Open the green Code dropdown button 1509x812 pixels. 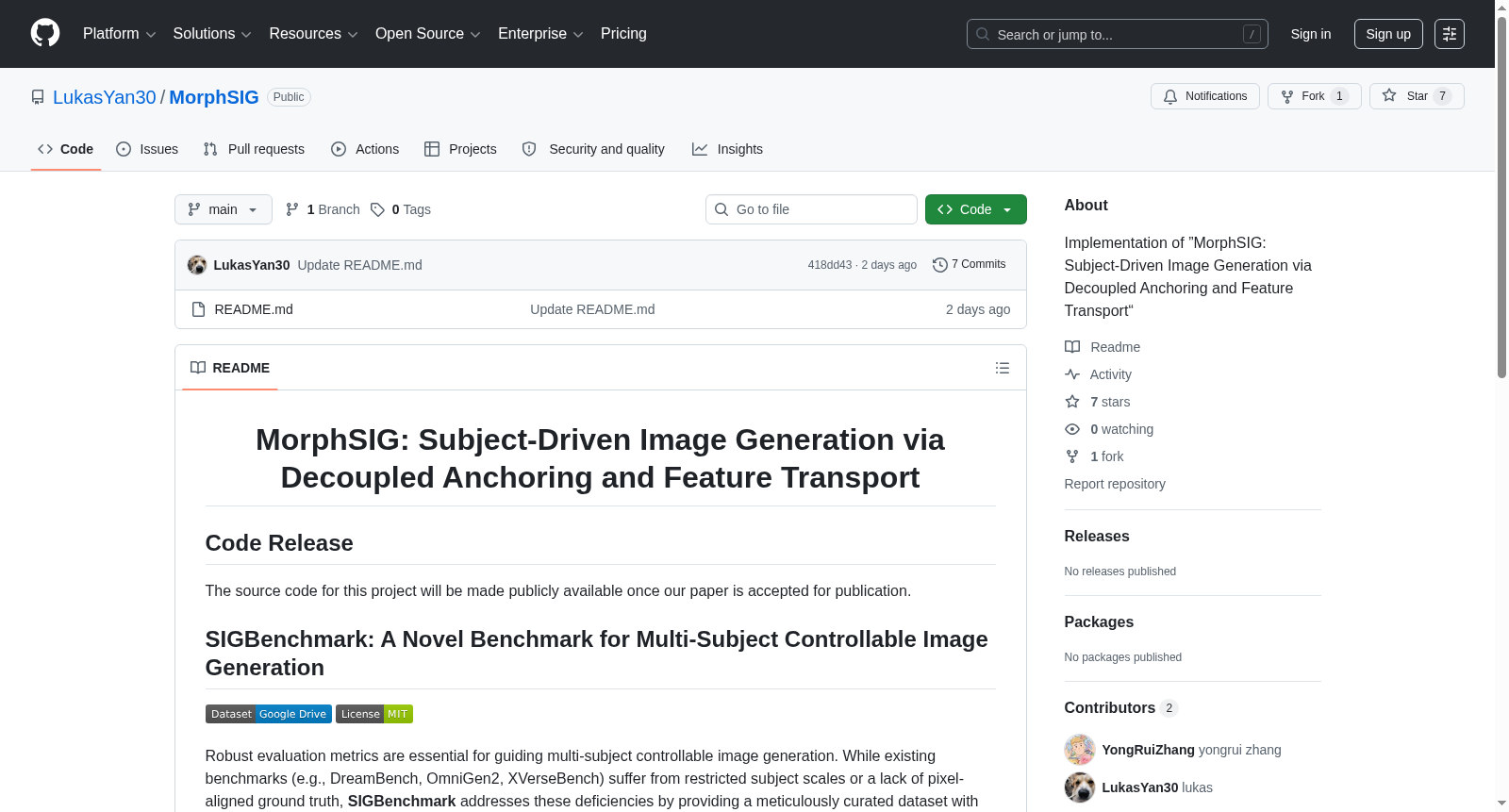pos(975,209)
